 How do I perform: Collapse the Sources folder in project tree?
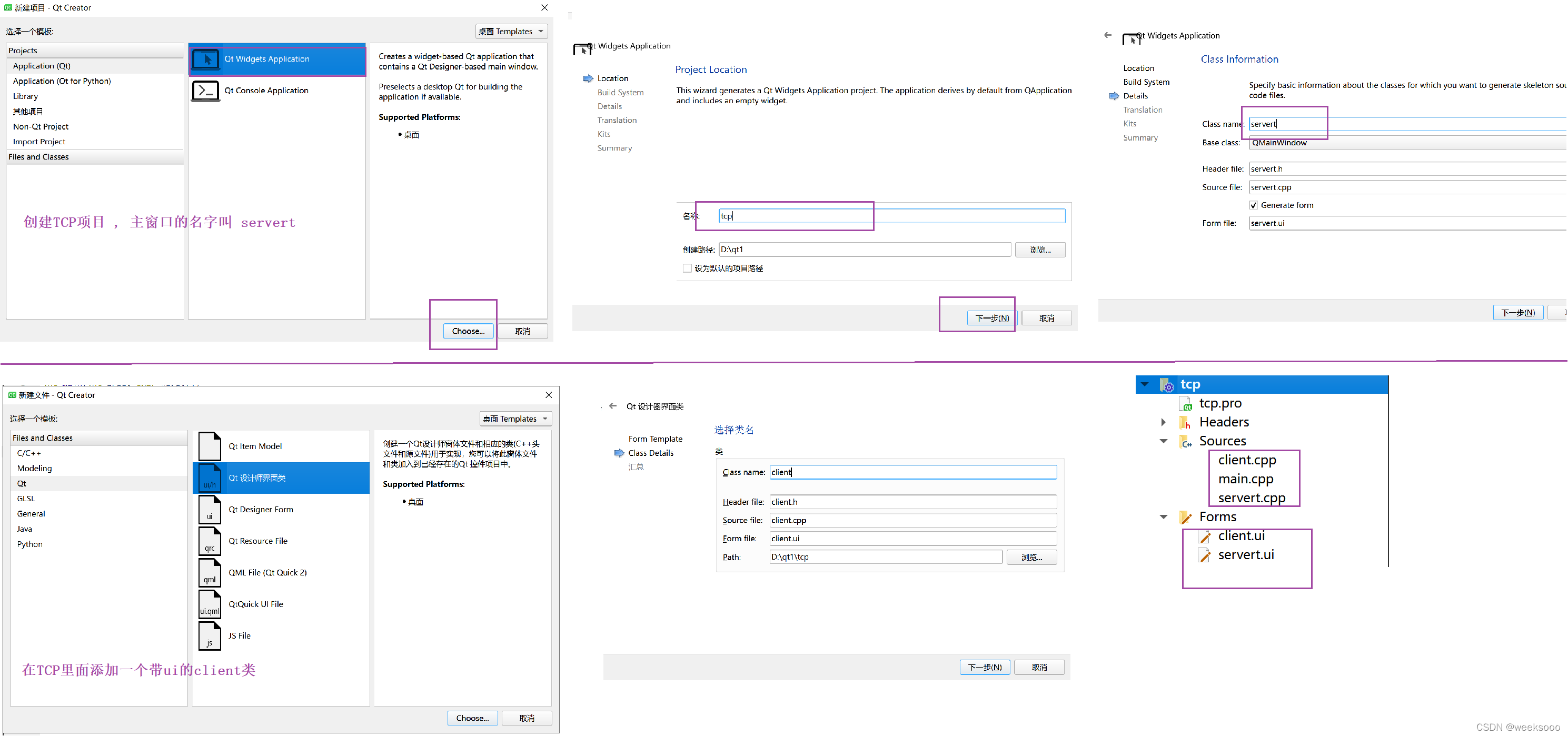pyautogui.click(x=1163, y=441)
